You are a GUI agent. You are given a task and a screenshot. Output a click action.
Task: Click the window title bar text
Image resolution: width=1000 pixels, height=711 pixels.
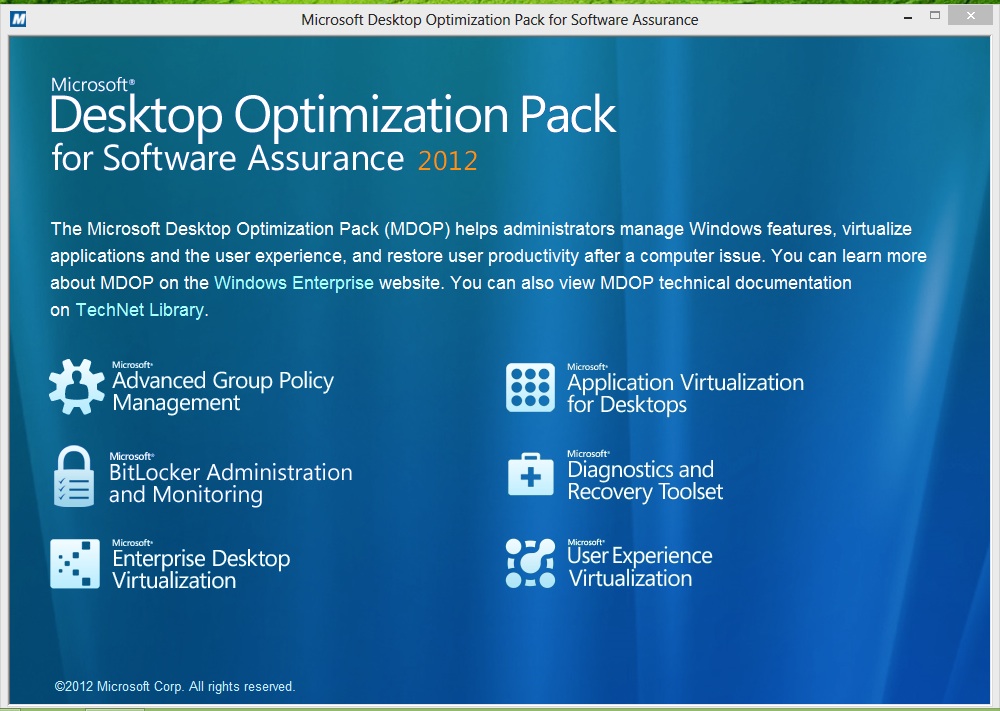(499, 19)
